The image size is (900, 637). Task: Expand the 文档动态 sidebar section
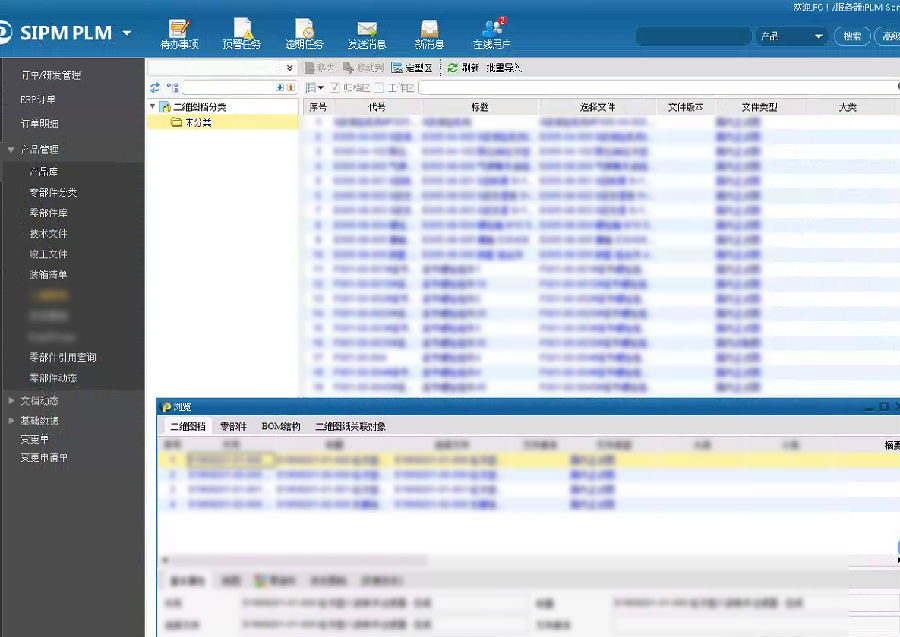pos(11,400)
